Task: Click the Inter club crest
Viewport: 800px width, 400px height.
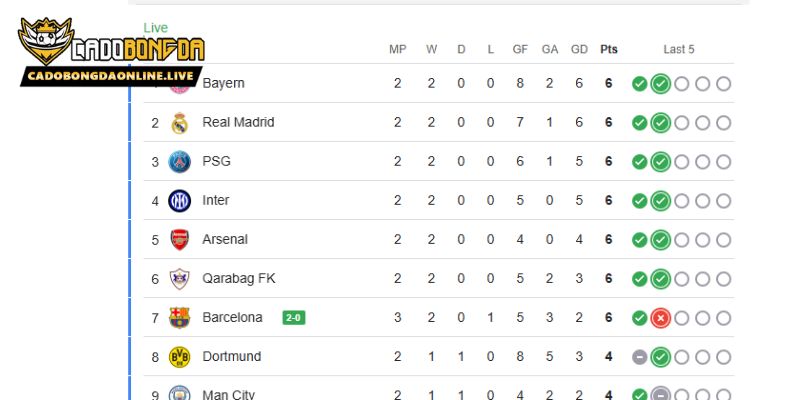Action: [180, 201]
